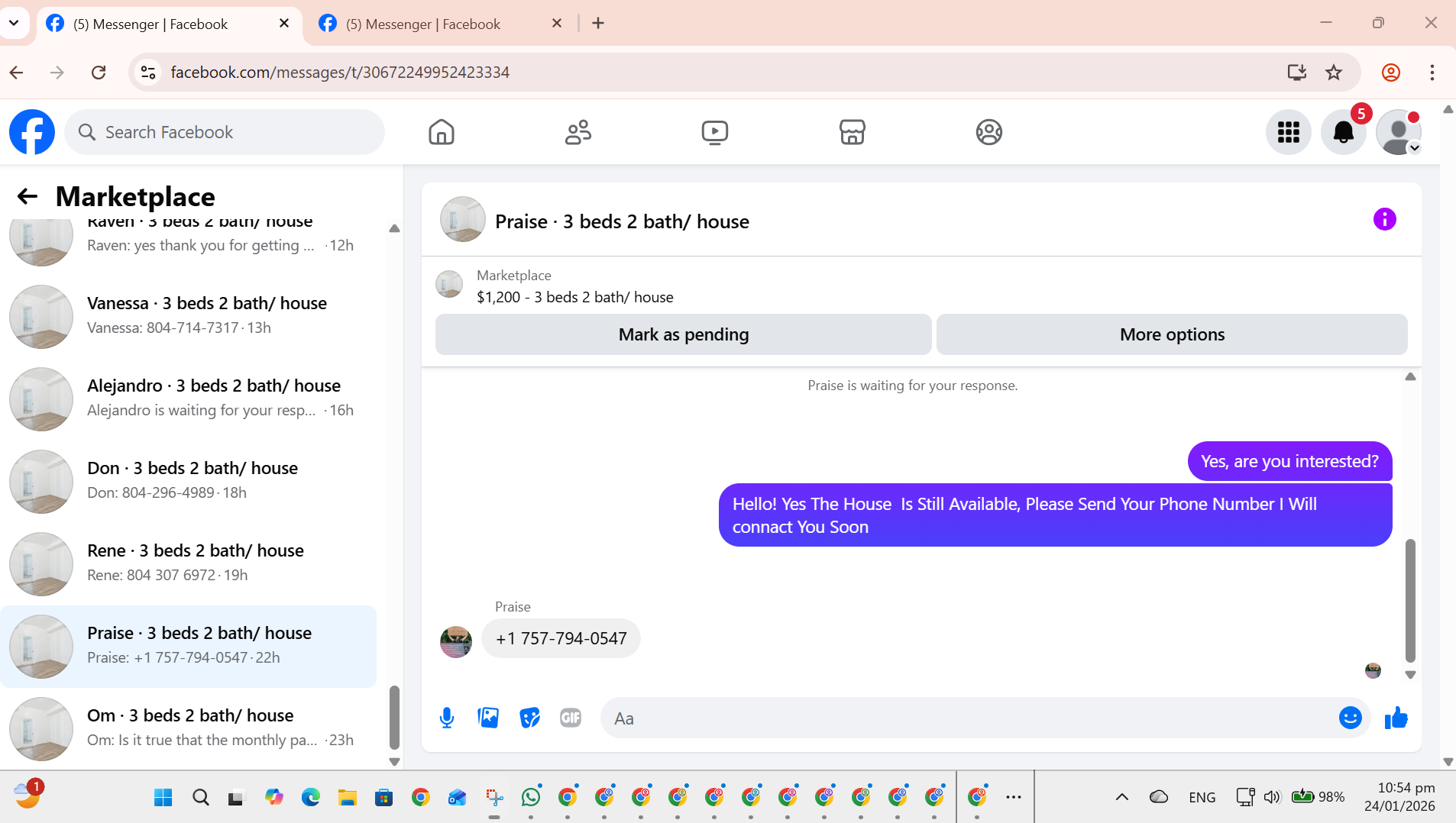This screenshot has width=1456, height=823.
Task: Show hidden system tray icons
Action: click(x=1121, y=798)
